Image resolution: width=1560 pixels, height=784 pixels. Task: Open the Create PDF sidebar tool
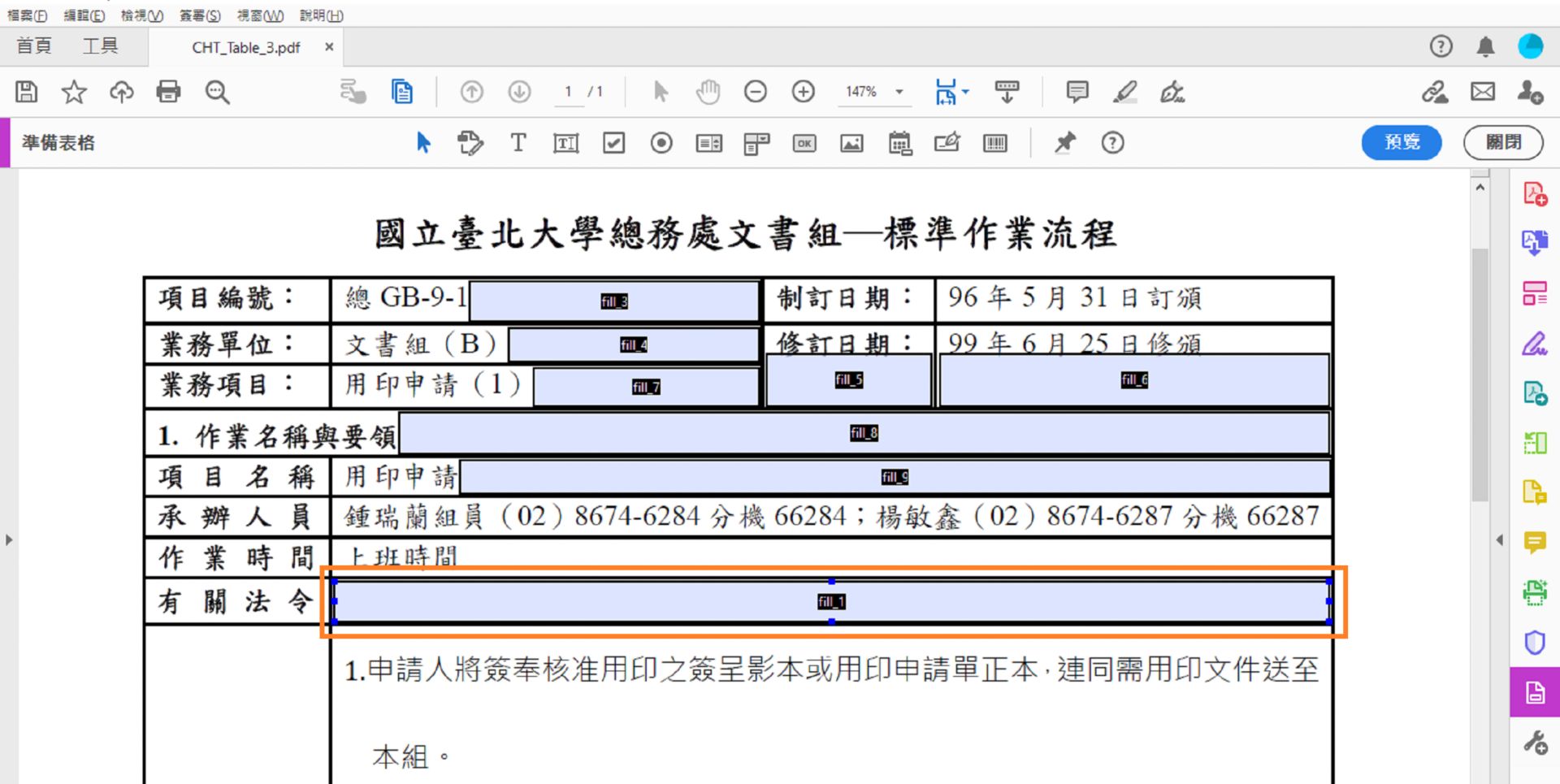[x=1535, y=194]
